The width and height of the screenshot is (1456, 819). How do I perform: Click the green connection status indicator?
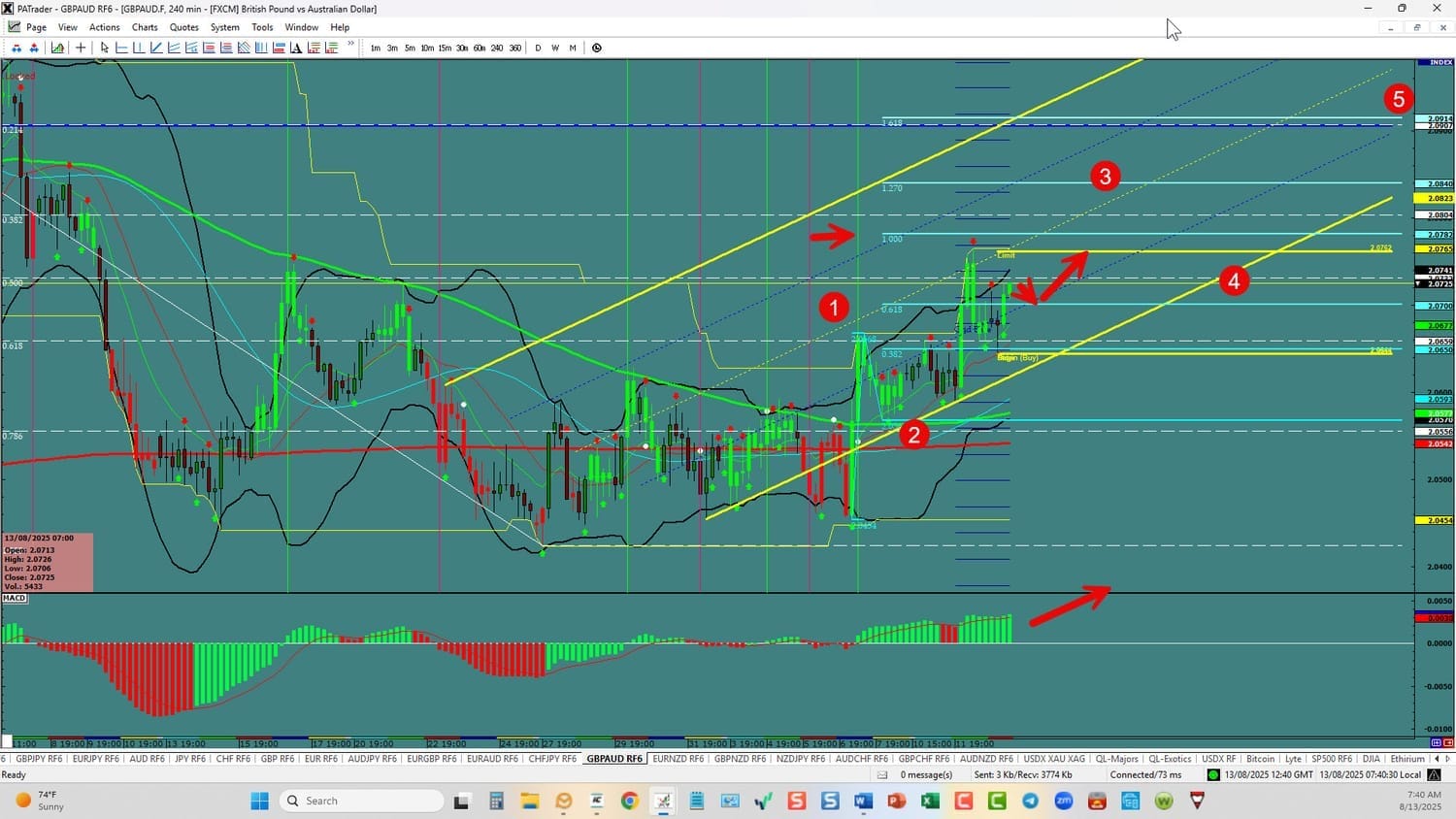coord(1213,774)
